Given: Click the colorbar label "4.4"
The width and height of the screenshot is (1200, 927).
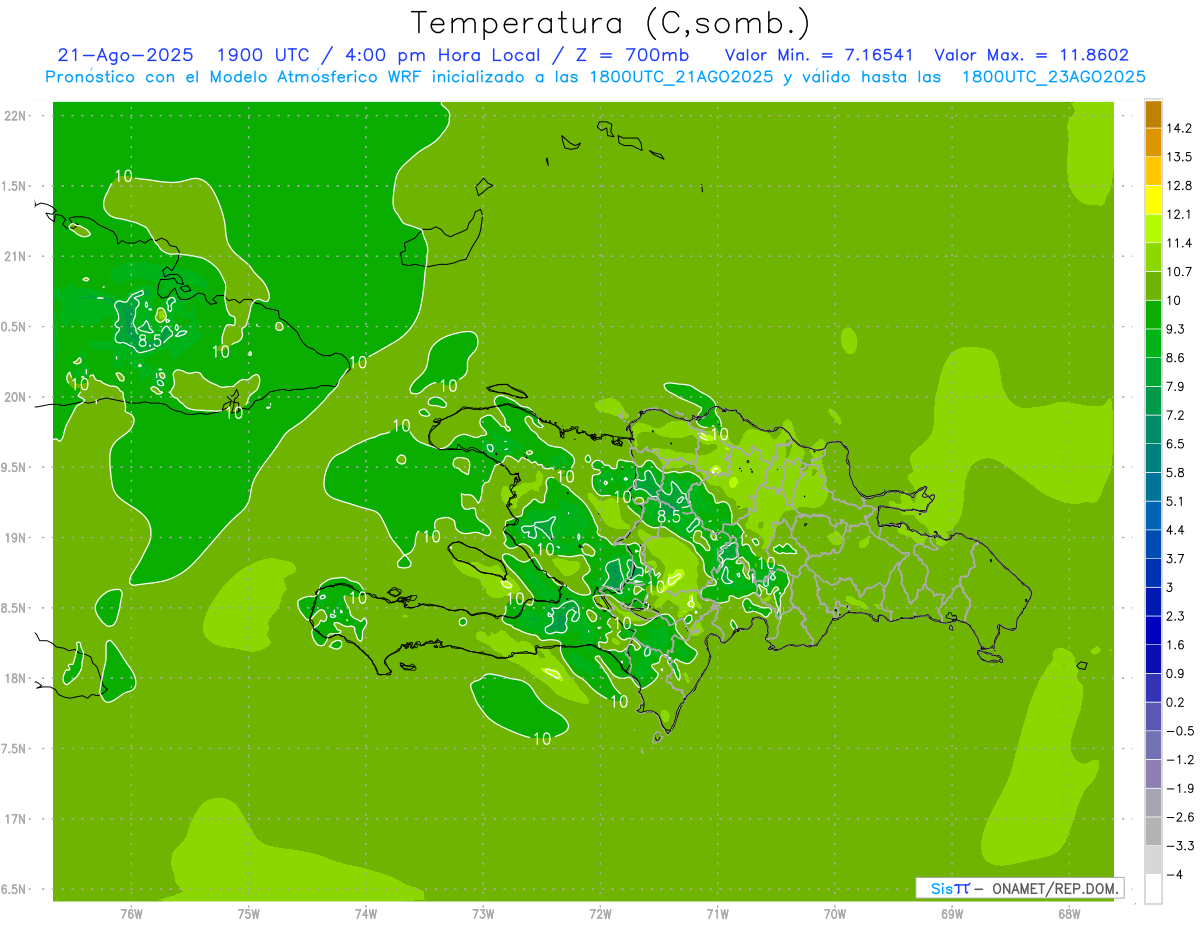Looking at the screenshot, I should point(1175,530).
